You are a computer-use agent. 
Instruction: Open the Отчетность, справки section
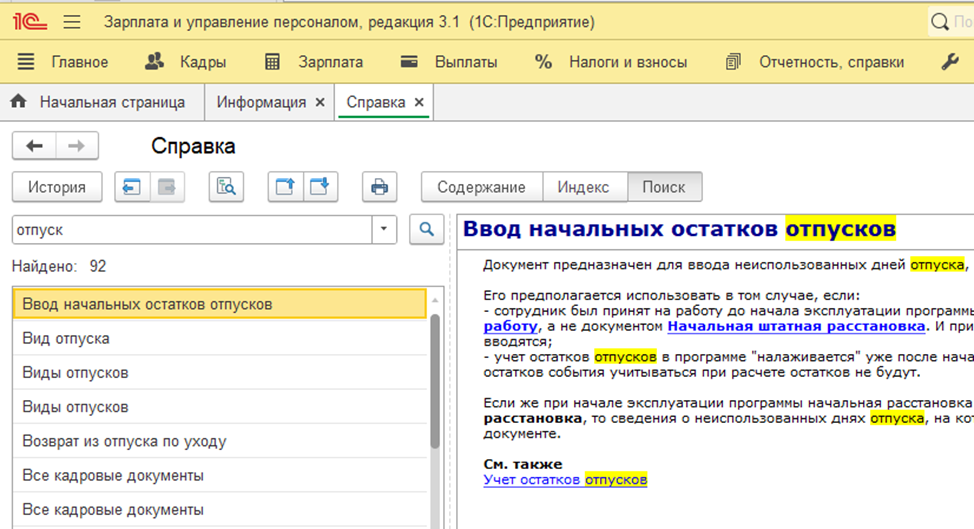pos(832,62)
